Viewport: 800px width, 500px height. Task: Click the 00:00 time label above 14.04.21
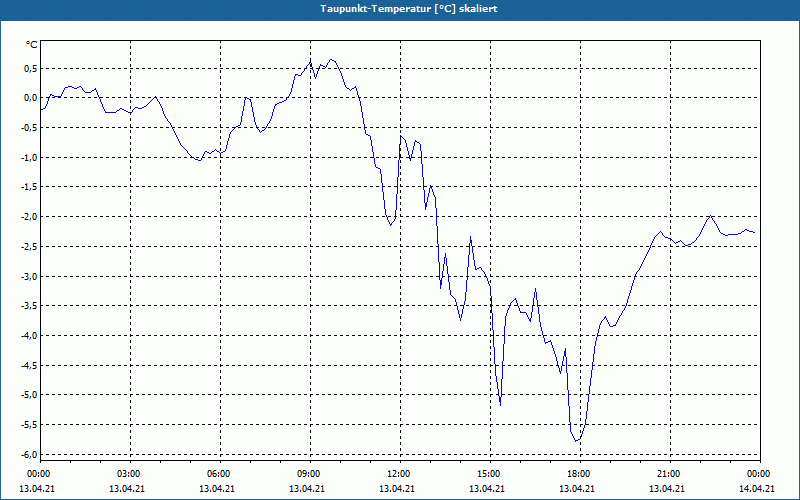tap(759, 474)
